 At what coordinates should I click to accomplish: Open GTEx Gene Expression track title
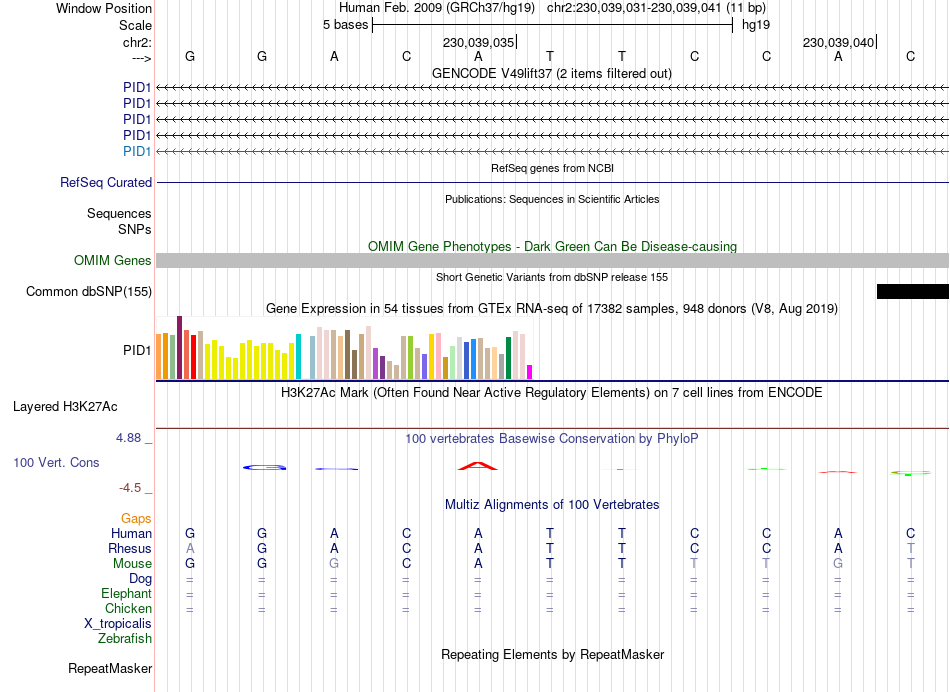pos(551,308)
